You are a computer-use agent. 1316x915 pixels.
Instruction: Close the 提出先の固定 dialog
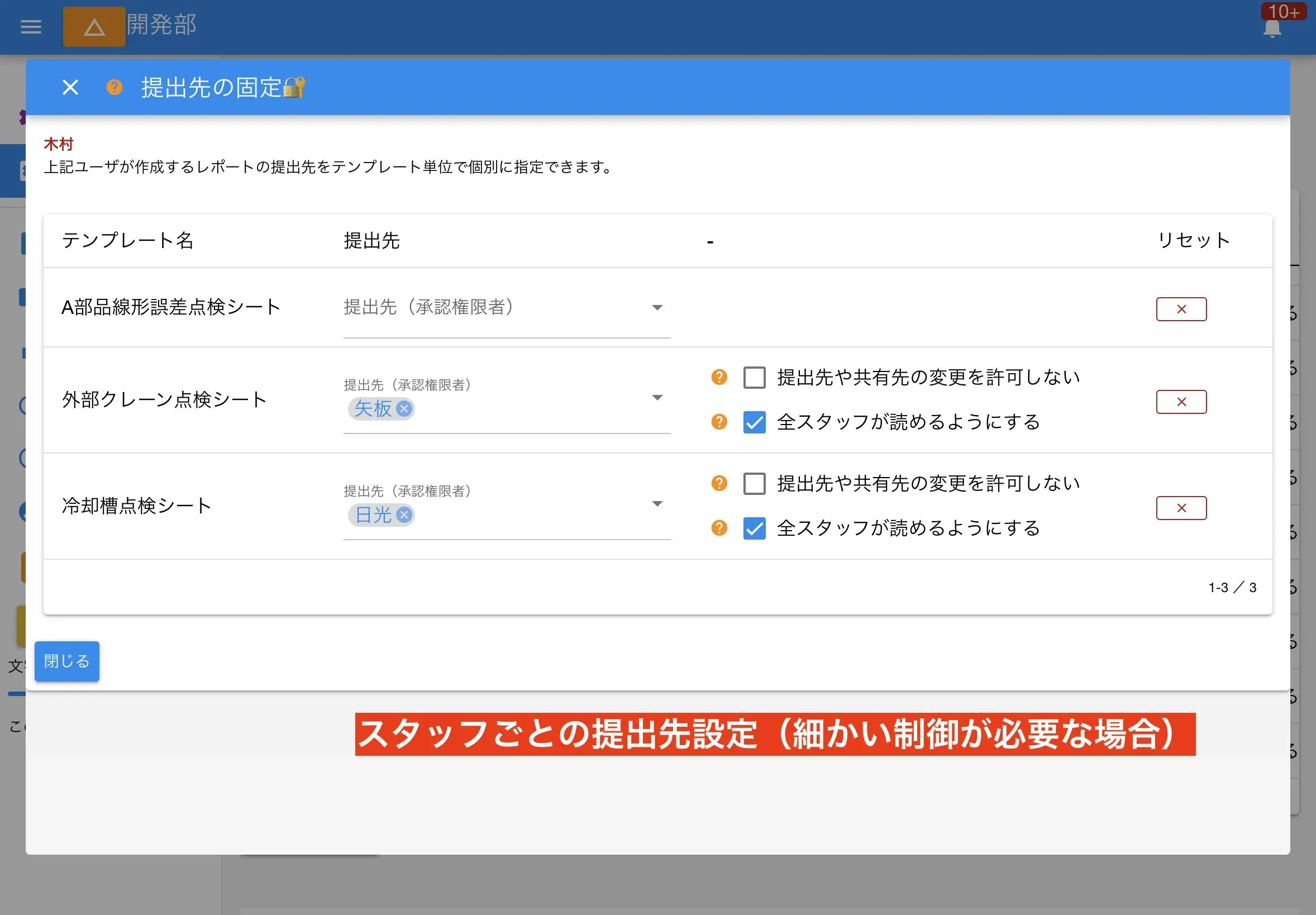[70, 87]
